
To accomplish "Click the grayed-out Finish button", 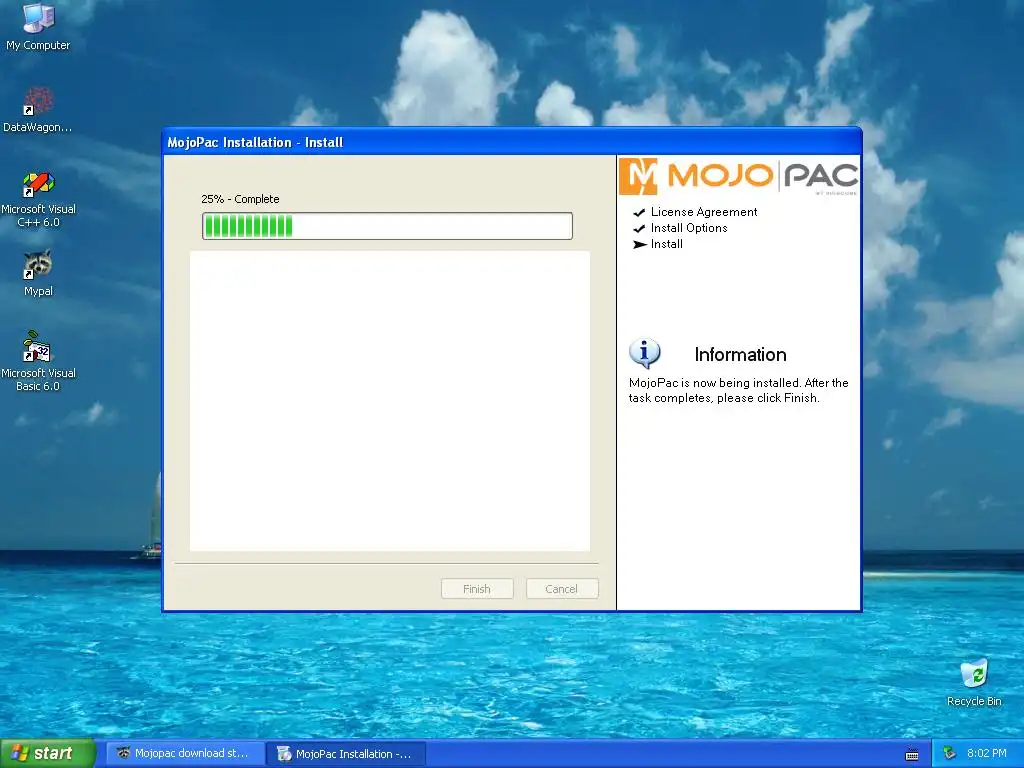I will coord(477,588).
